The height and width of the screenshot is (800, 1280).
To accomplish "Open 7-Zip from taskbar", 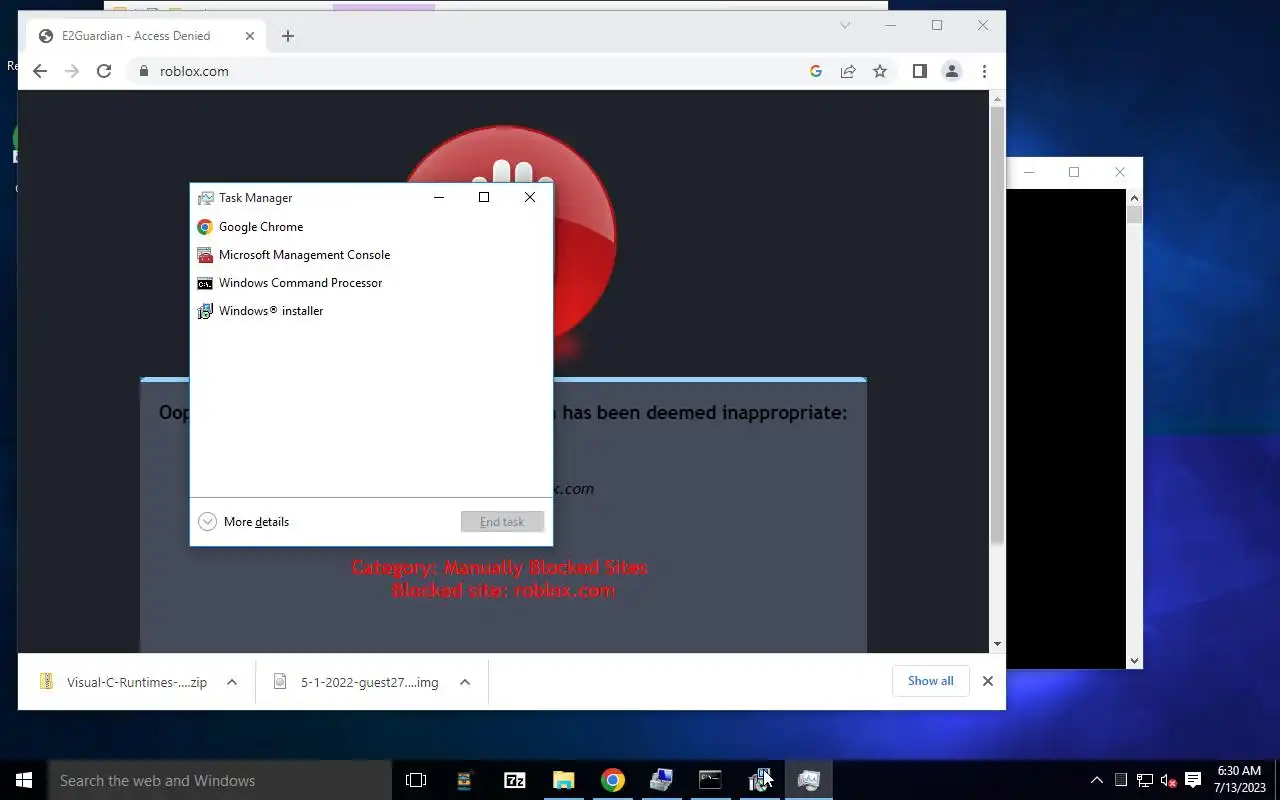I will [x=514, y=780].
